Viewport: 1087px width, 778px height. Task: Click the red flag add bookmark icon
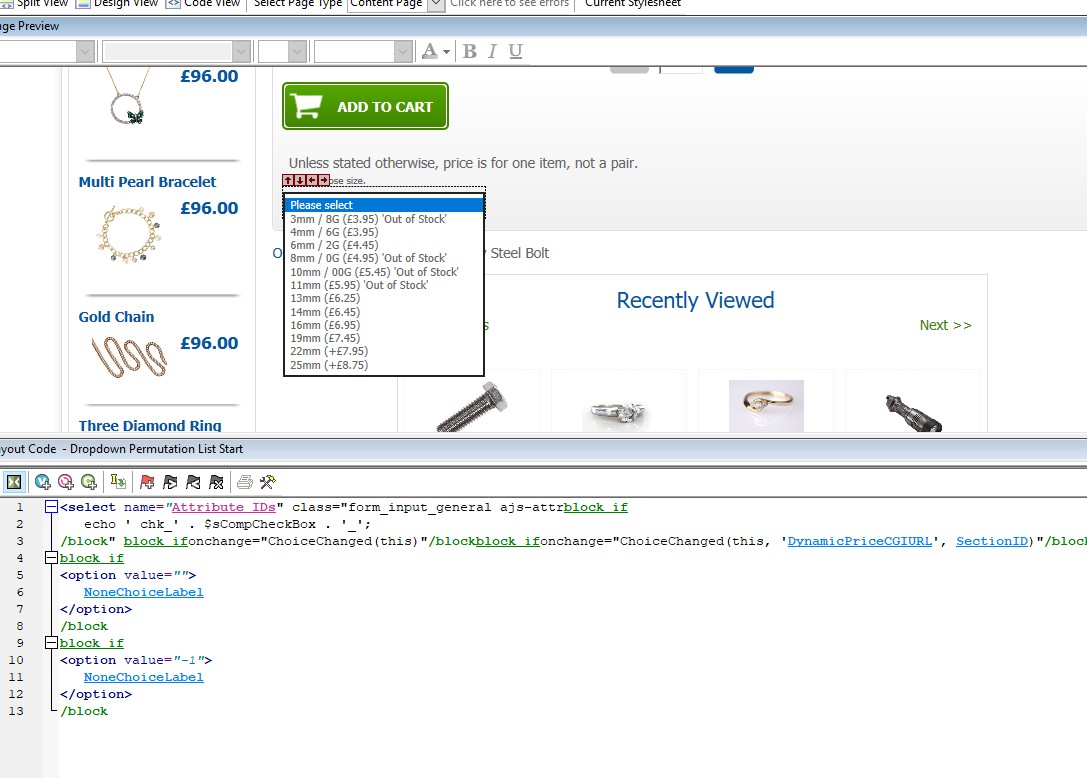(147, 482)
